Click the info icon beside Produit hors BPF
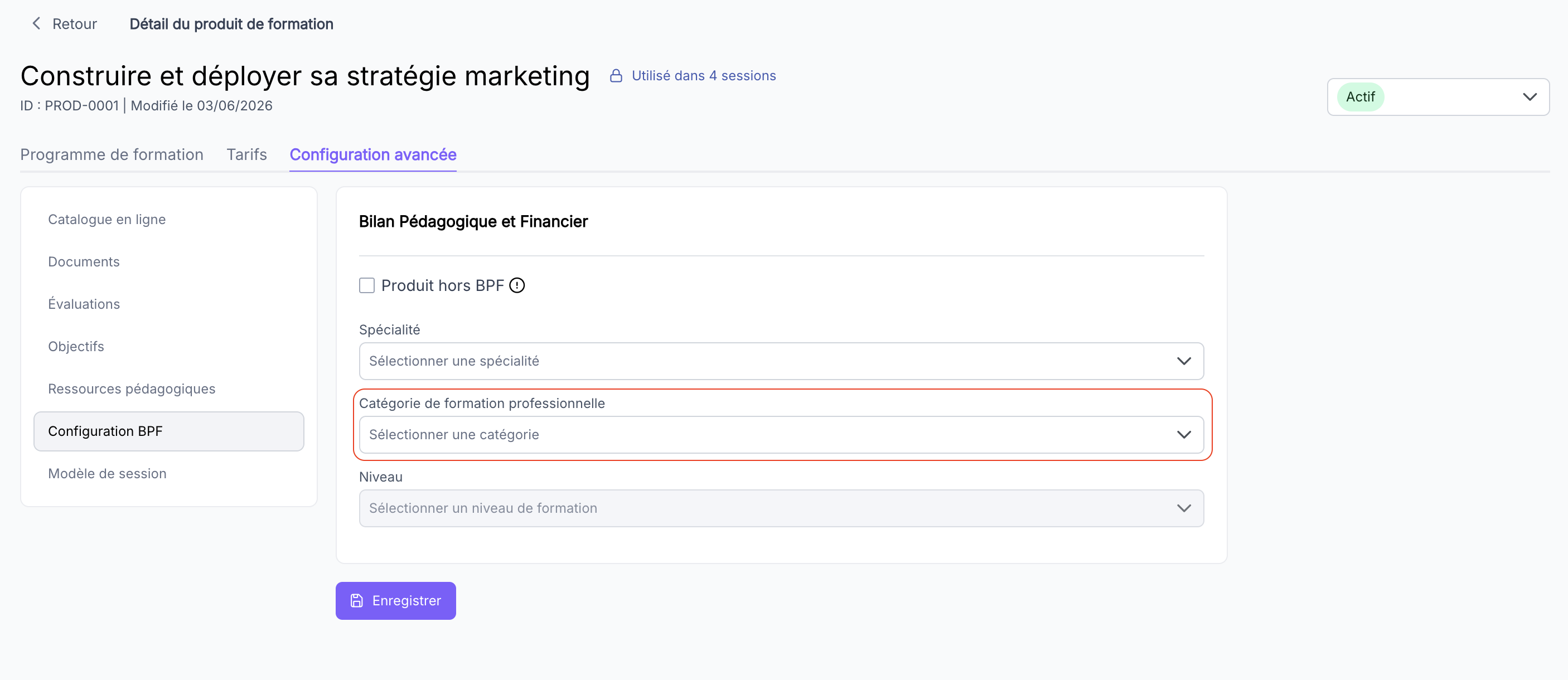Image resolution: width=1568 pixels, height=680 pixels. 517,285
